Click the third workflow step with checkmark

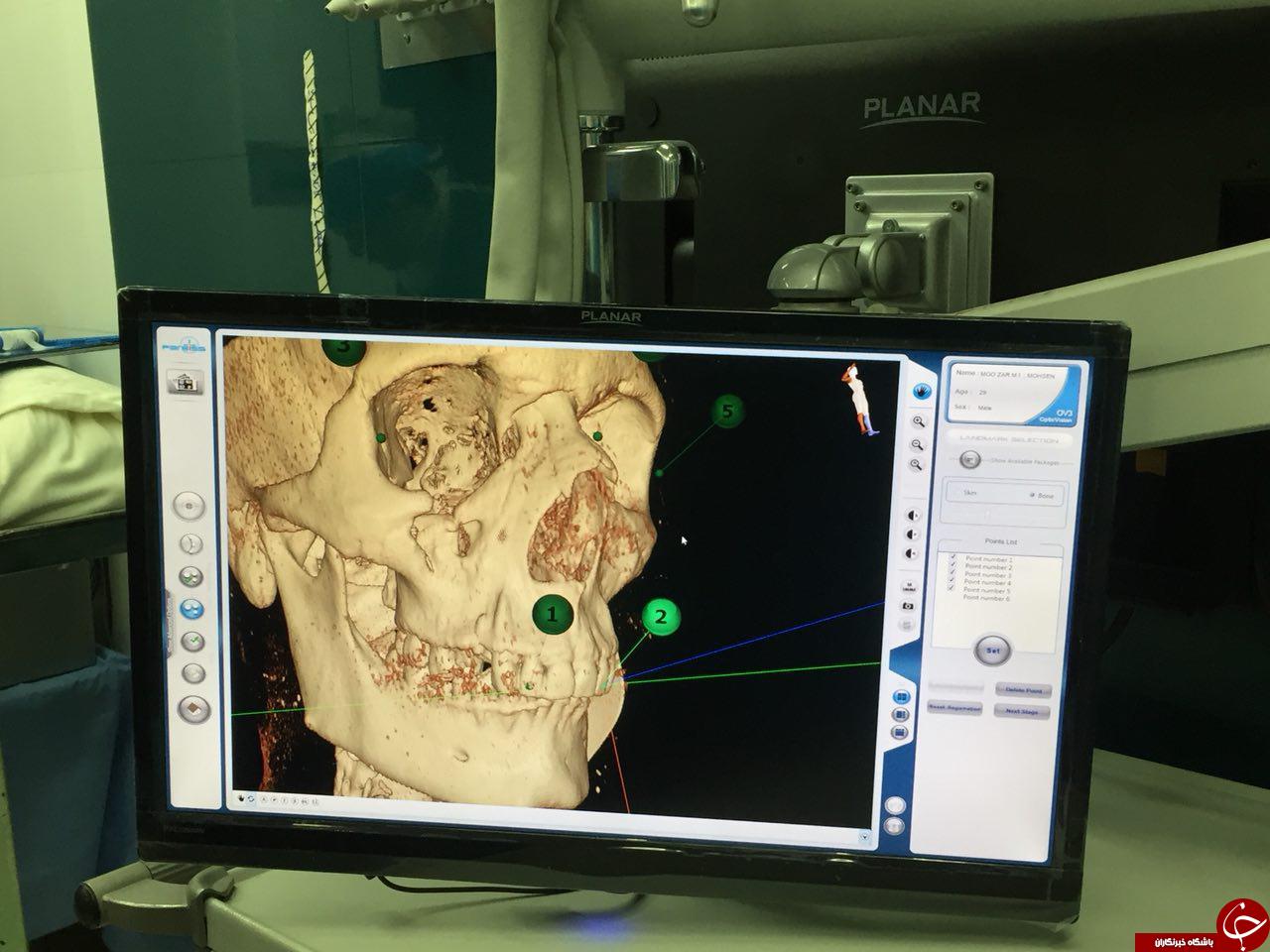click(x=190, y=576)
